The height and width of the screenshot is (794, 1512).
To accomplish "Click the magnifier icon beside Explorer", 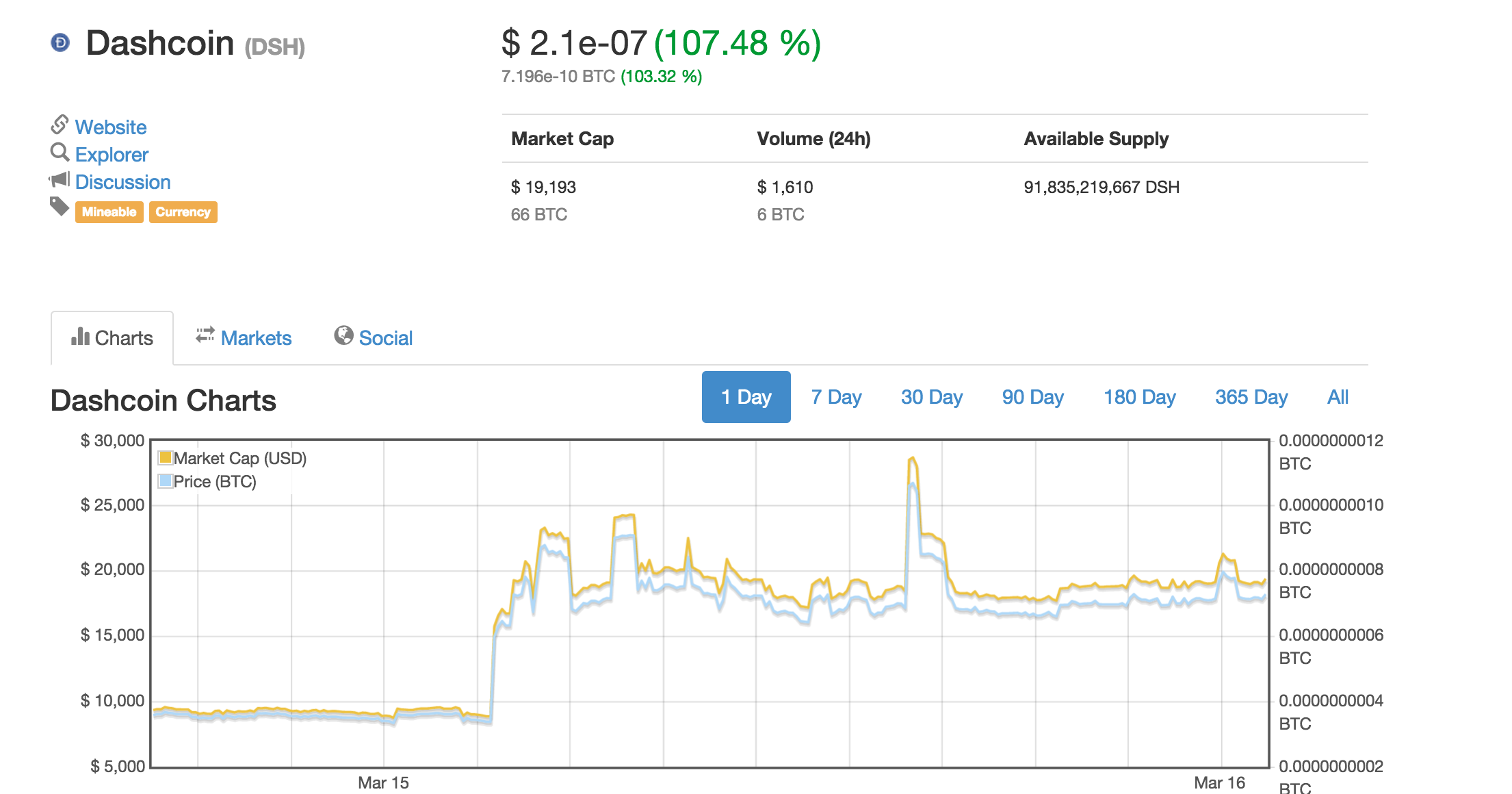I will (60, 152).
